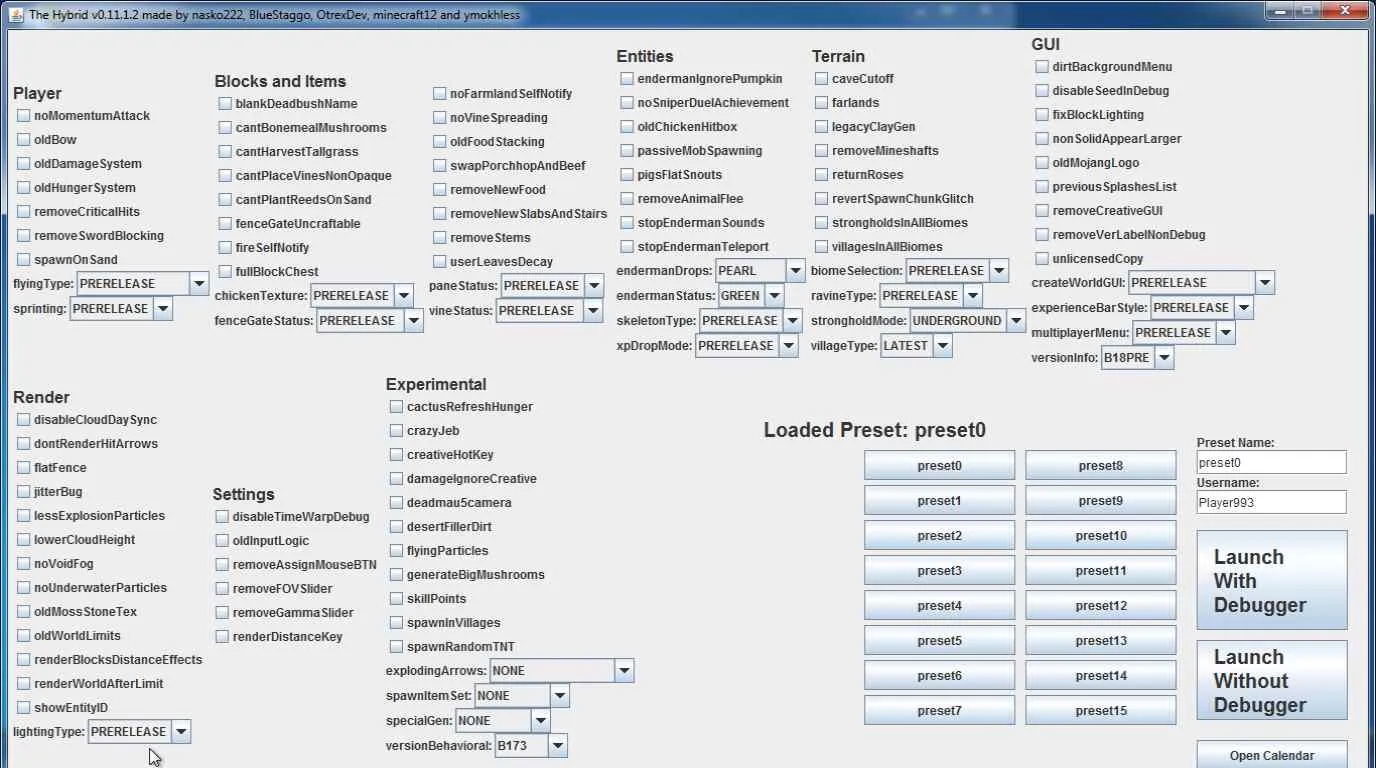Open the specialGen dropdown

(x=503, y=721)
